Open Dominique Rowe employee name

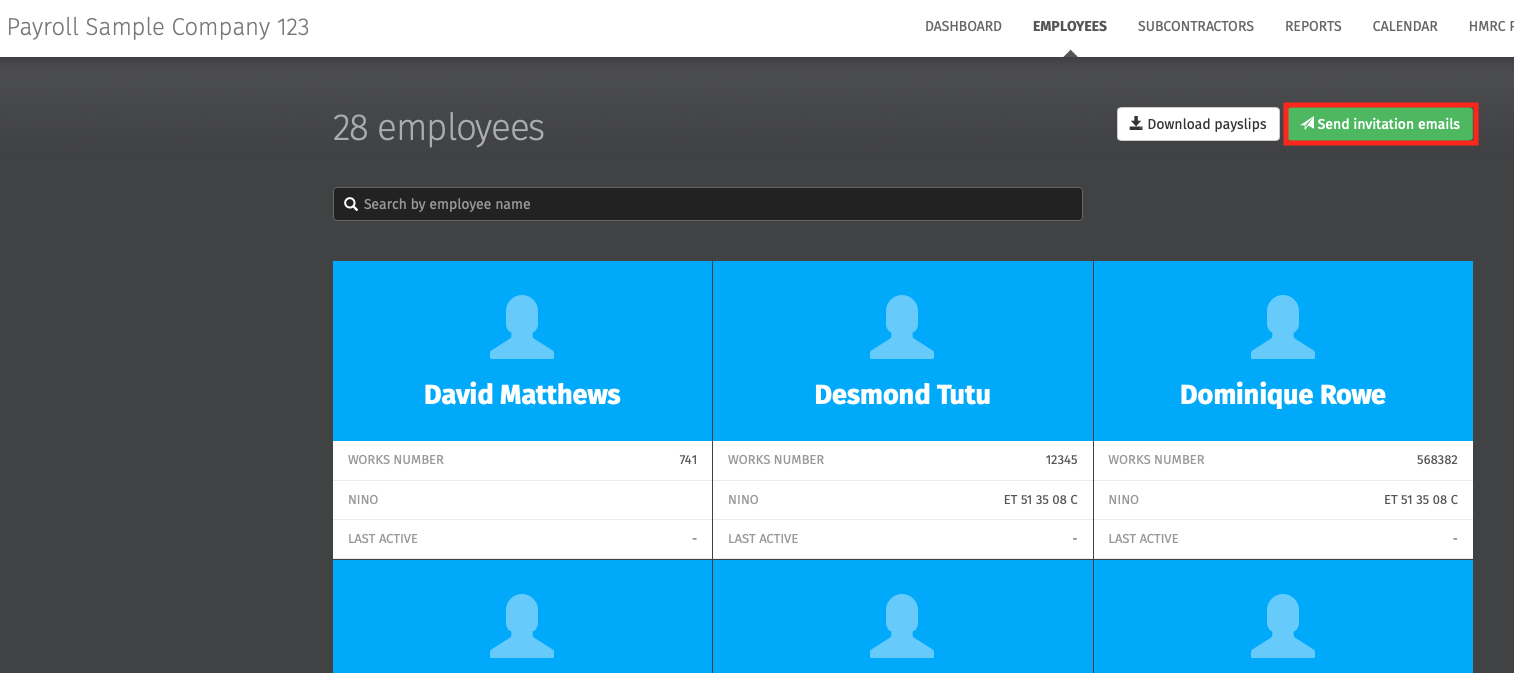tap(1283, 394)
